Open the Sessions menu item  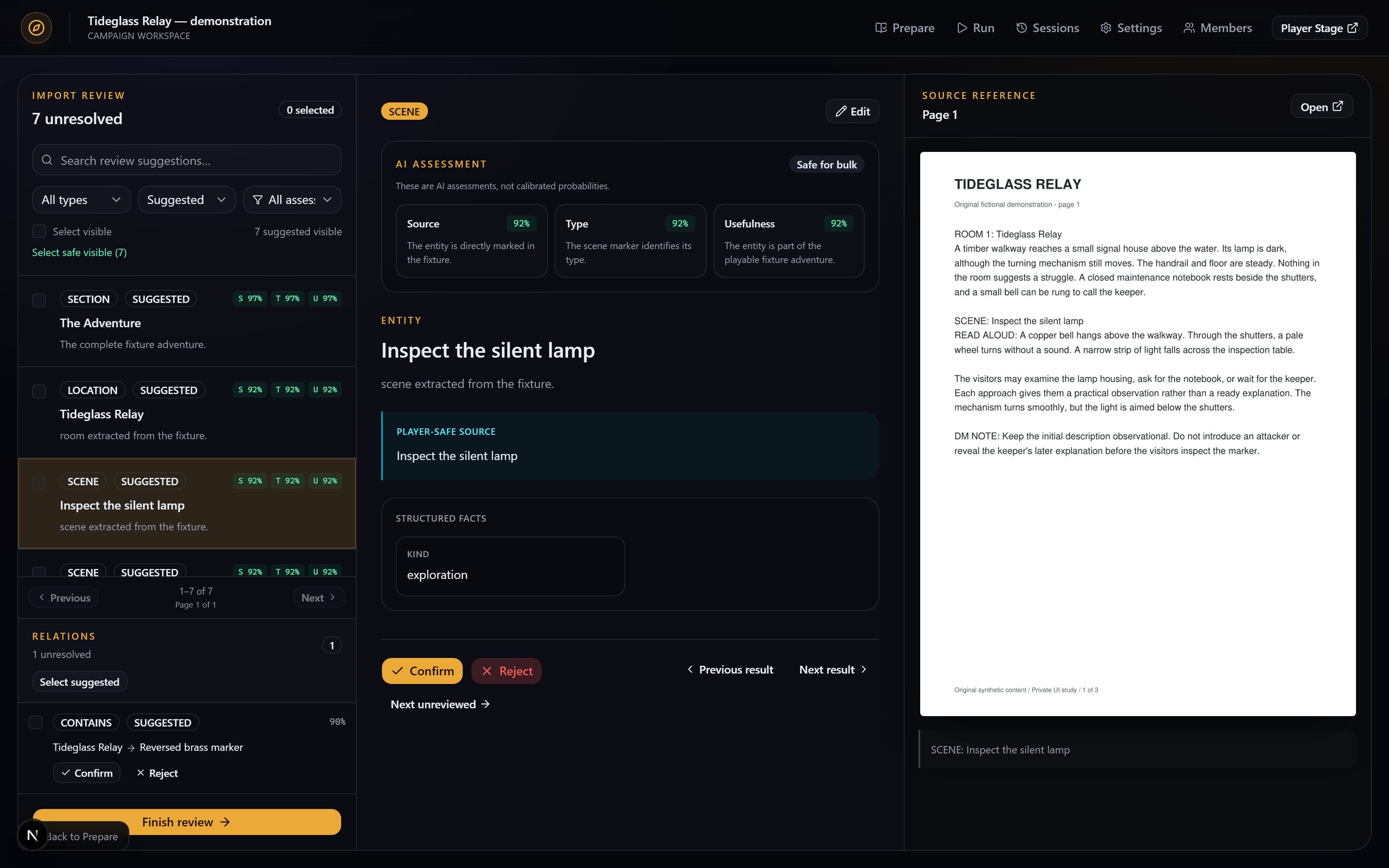coord(1047,27)
